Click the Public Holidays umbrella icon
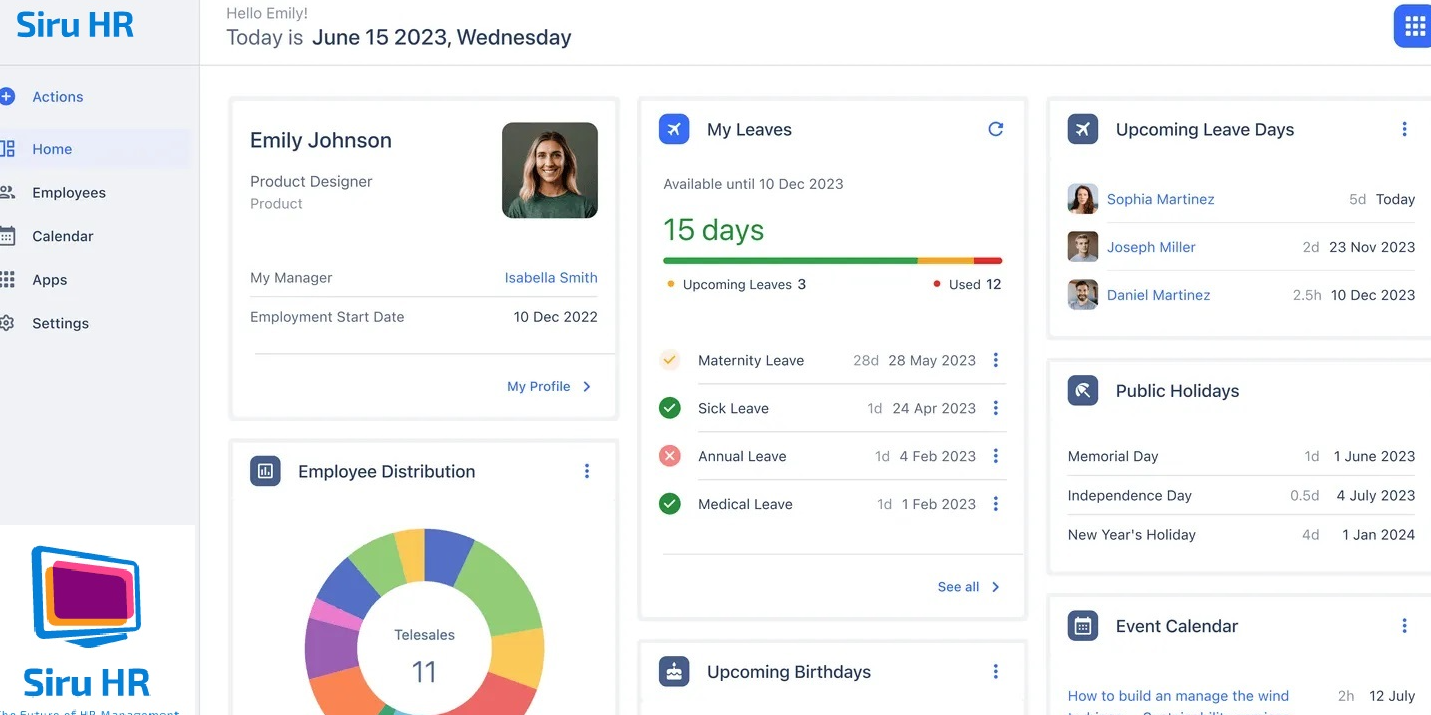The height and width of the screenshot is (715, 1431). tap(1083, 391)
